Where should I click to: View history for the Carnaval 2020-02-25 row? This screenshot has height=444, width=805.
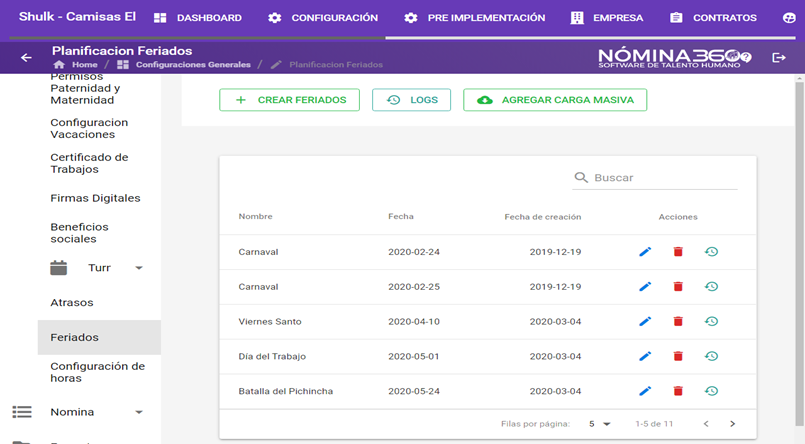pyautogui.click(x=711, y=286)
